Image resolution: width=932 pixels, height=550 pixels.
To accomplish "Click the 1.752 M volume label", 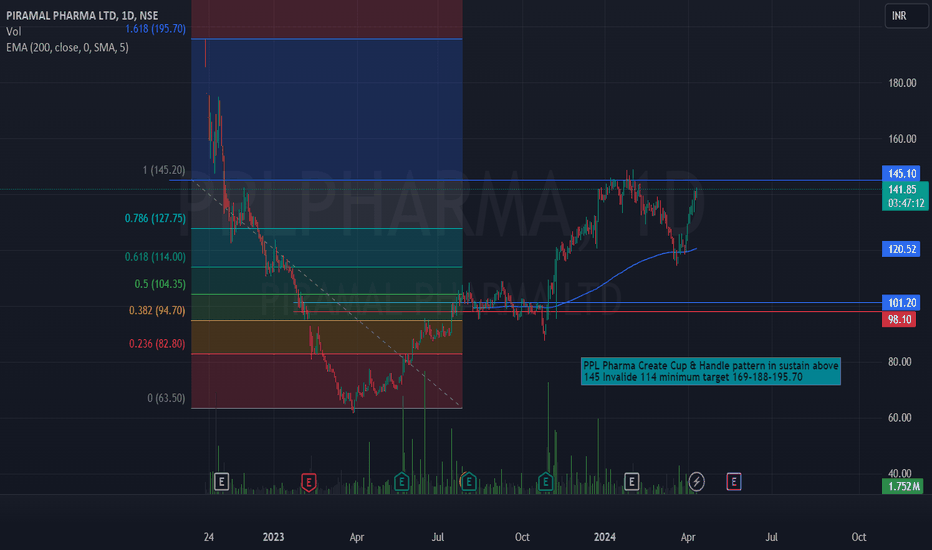I will [903, 486].
